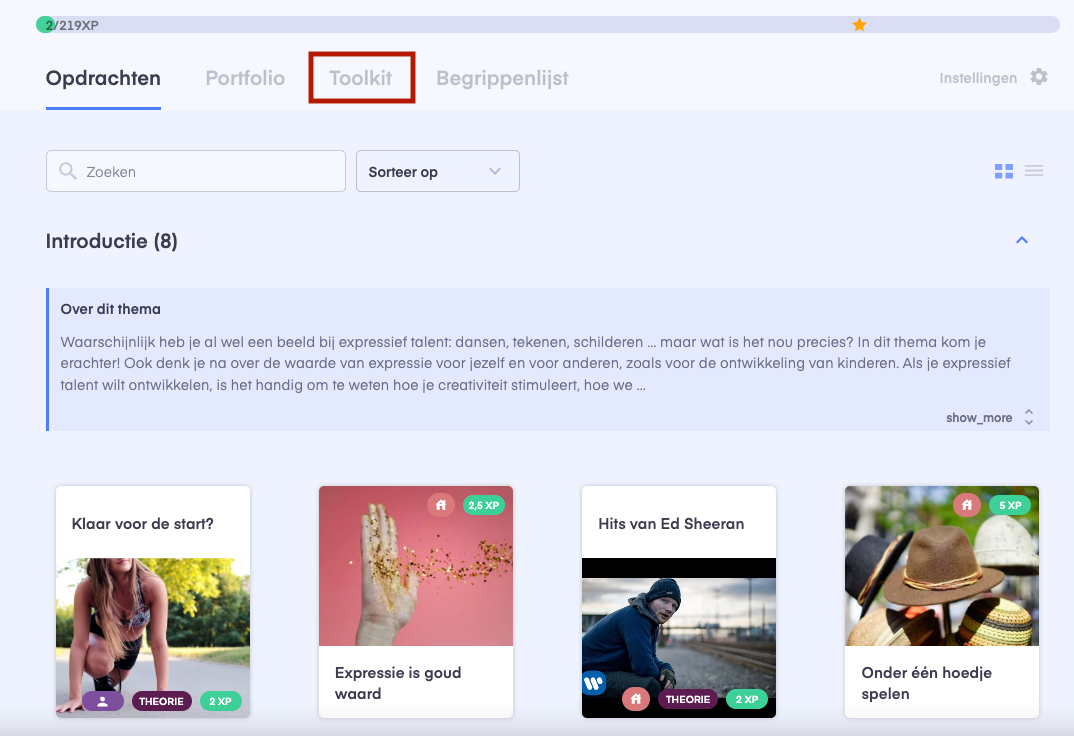The width and height of the screenshot is (1074, 736).
Task: Click 2 XP badge on Klaar voor de start
Action: click(x=221, y=701)
